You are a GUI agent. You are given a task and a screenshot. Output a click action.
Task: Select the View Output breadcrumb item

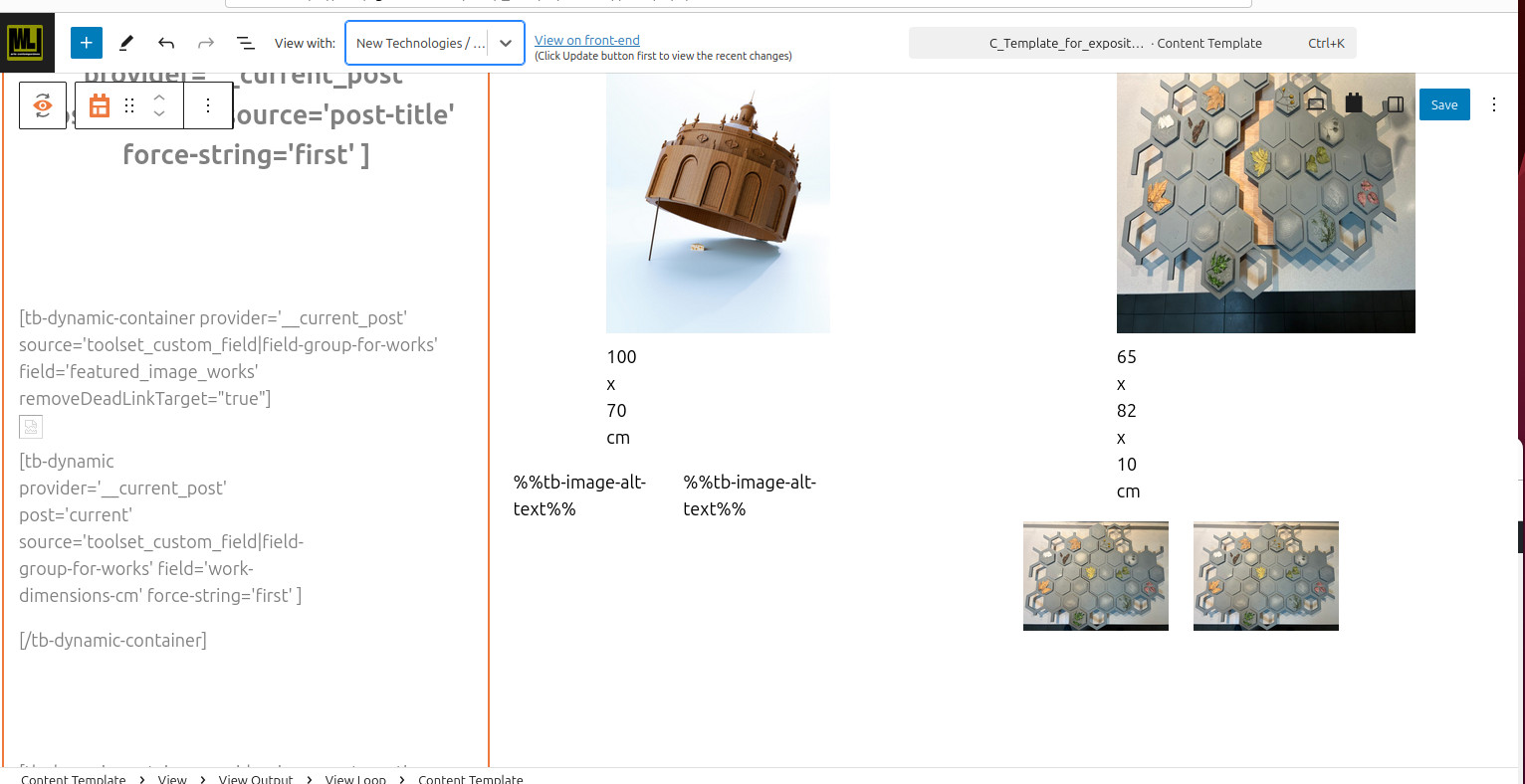[256, 779]
